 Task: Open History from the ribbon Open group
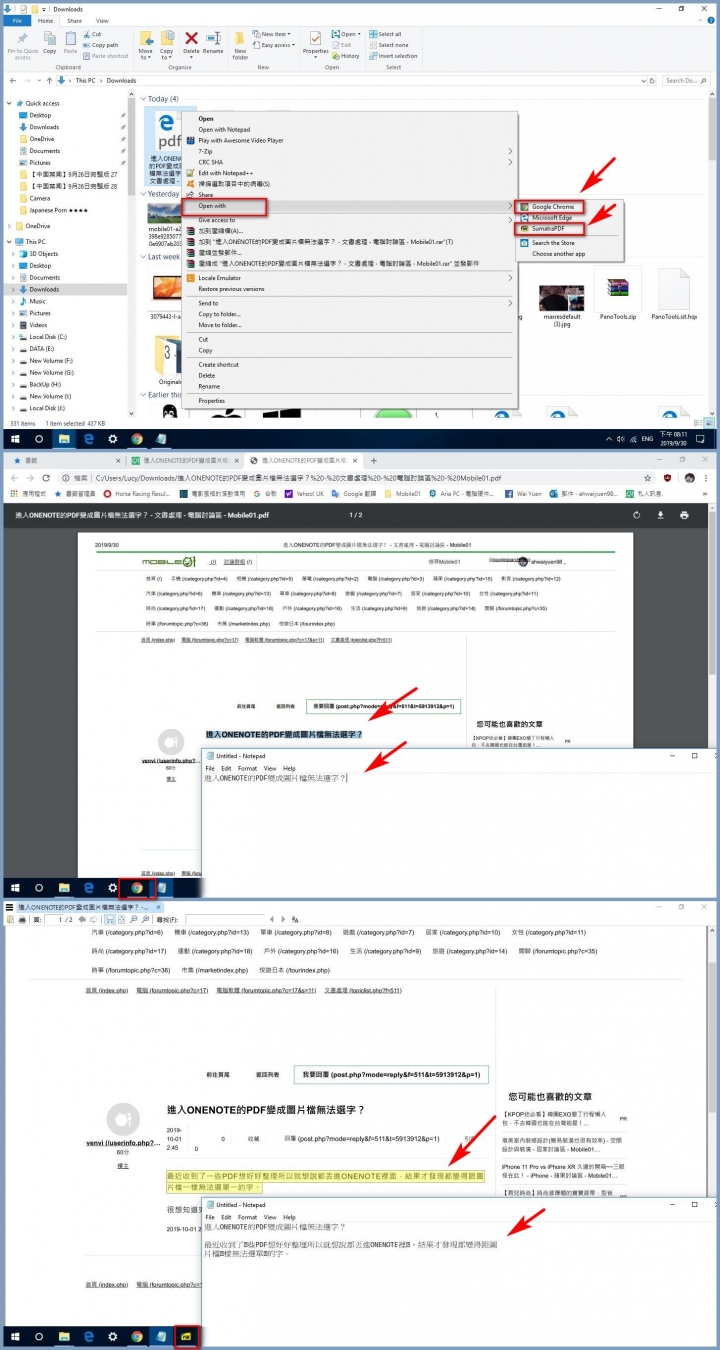347,56
